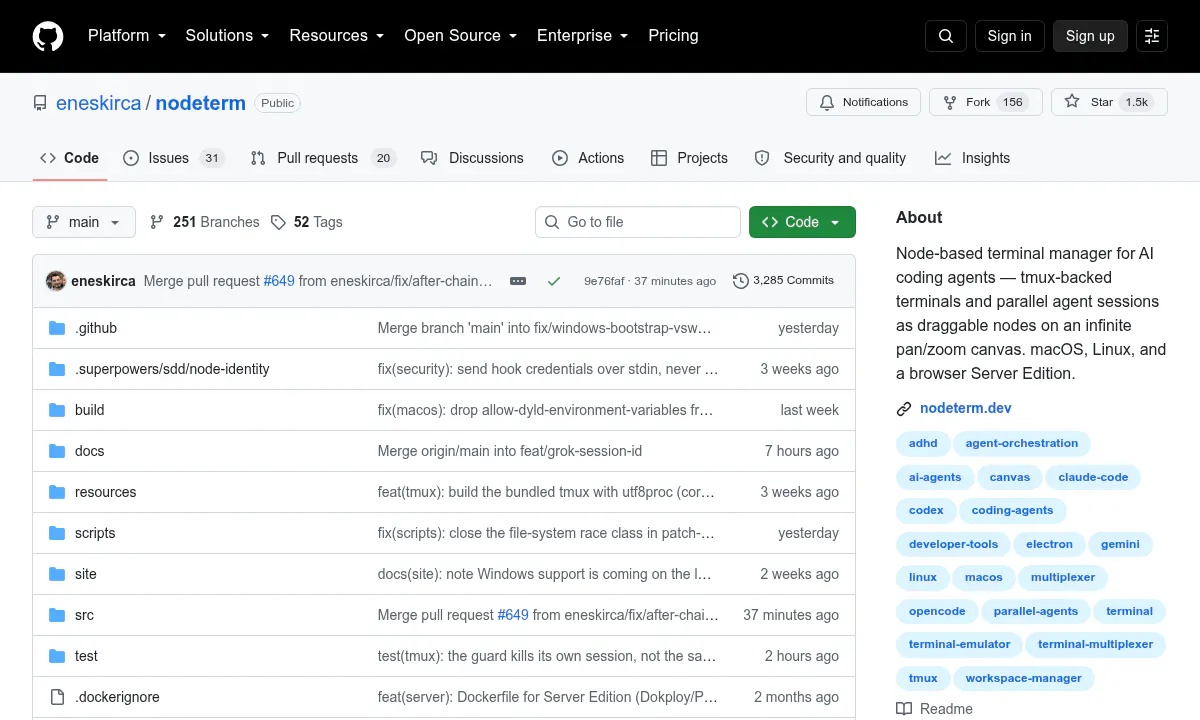Open the nodeterm repository link
Viewport: 1200px width, 720px height.
tap(200, 103)
